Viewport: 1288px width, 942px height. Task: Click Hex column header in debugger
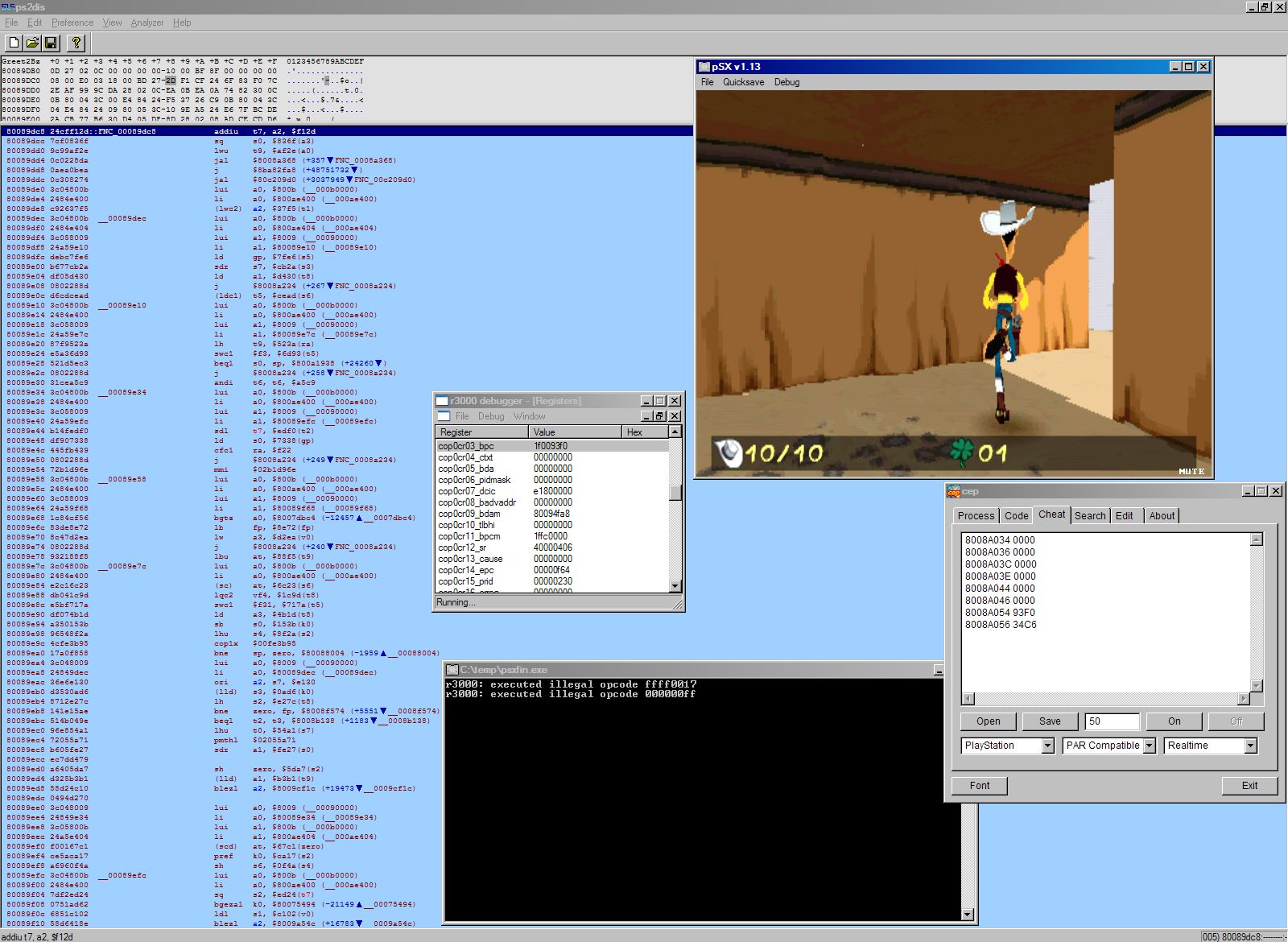[645, 432]
